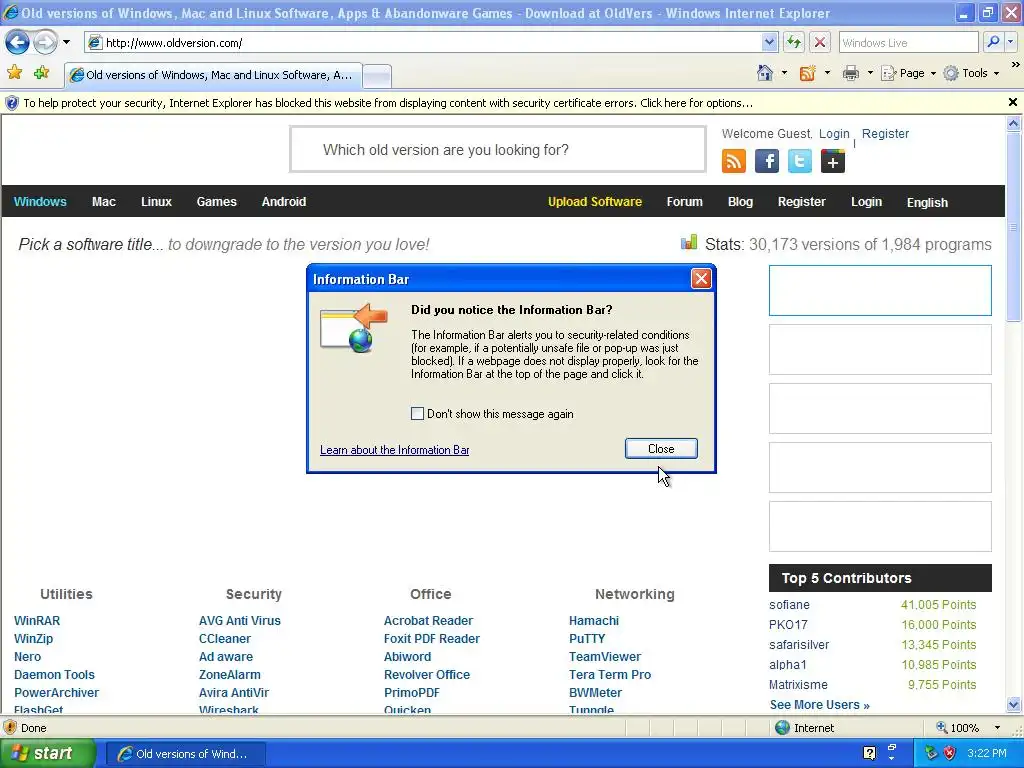Click the Home page icon
Screen dimensions: 1024x768
[x=765, y=73]
